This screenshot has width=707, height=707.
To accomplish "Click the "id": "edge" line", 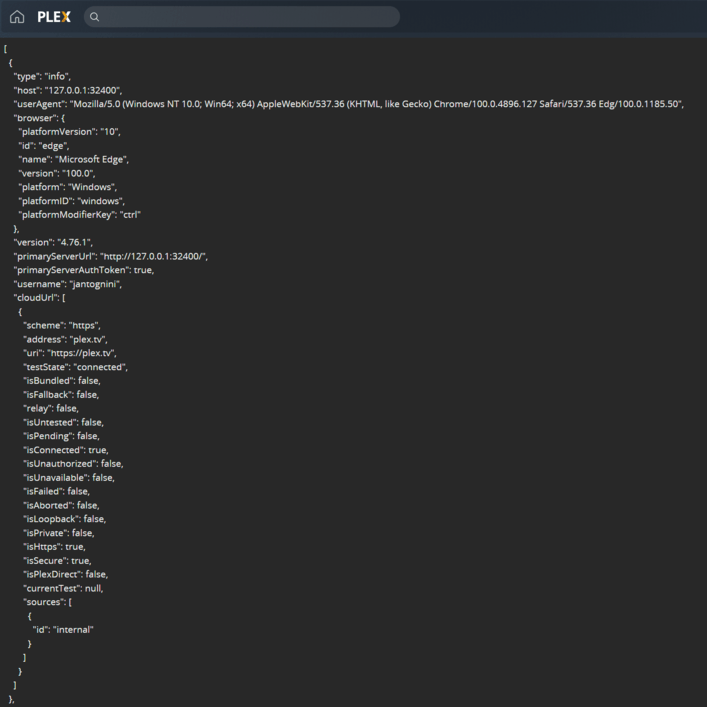I will click(44, 146).
